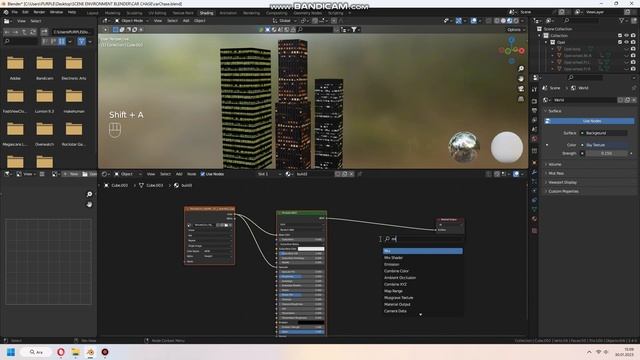Image resolution: width=640 pixels, height=360 pixels.
Task: Adjust the world Strength slider value
Action: [x=607, y=153]
